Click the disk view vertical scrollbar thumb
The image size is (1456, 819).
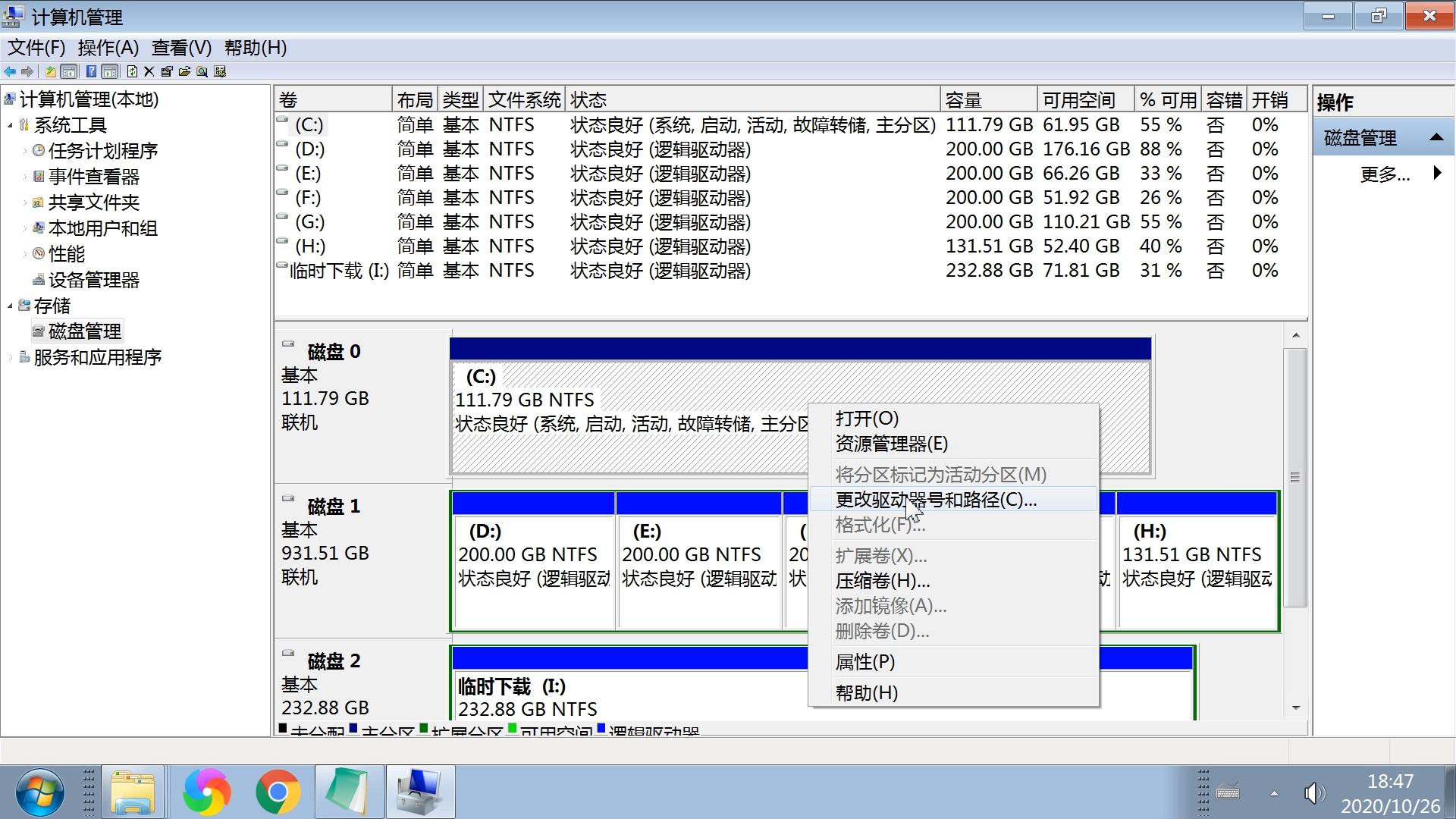[1294, 477]
